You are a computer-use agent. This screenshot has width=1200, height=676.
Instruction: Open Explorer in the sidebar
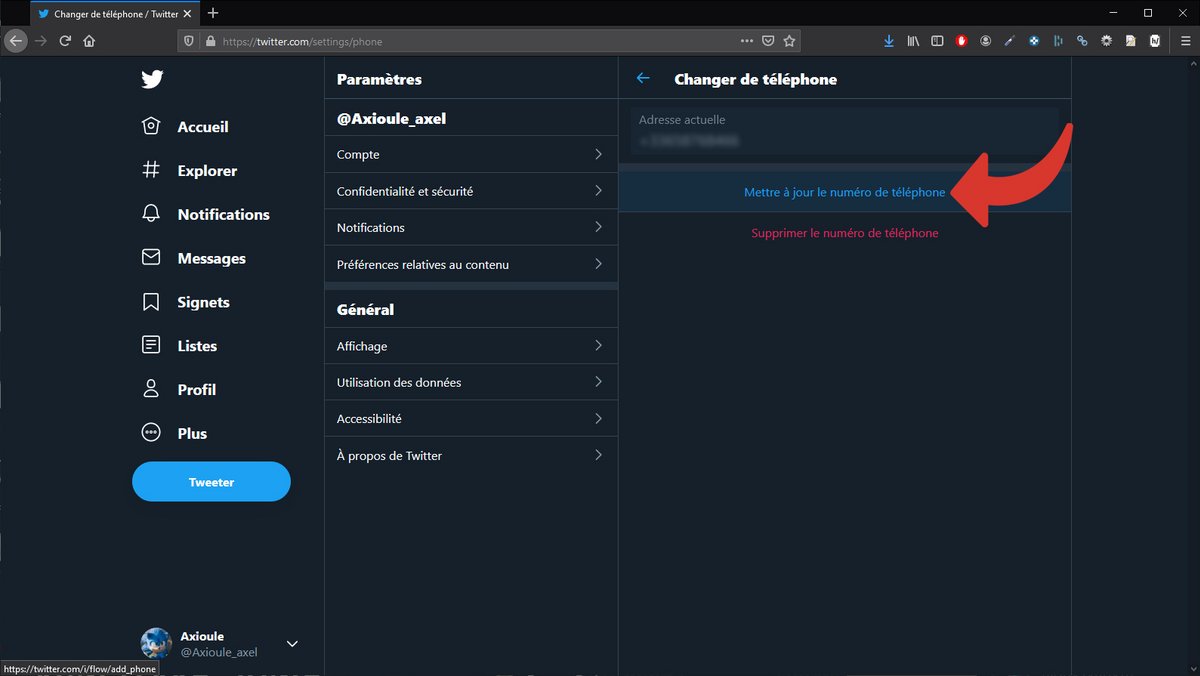pos(207,171)
